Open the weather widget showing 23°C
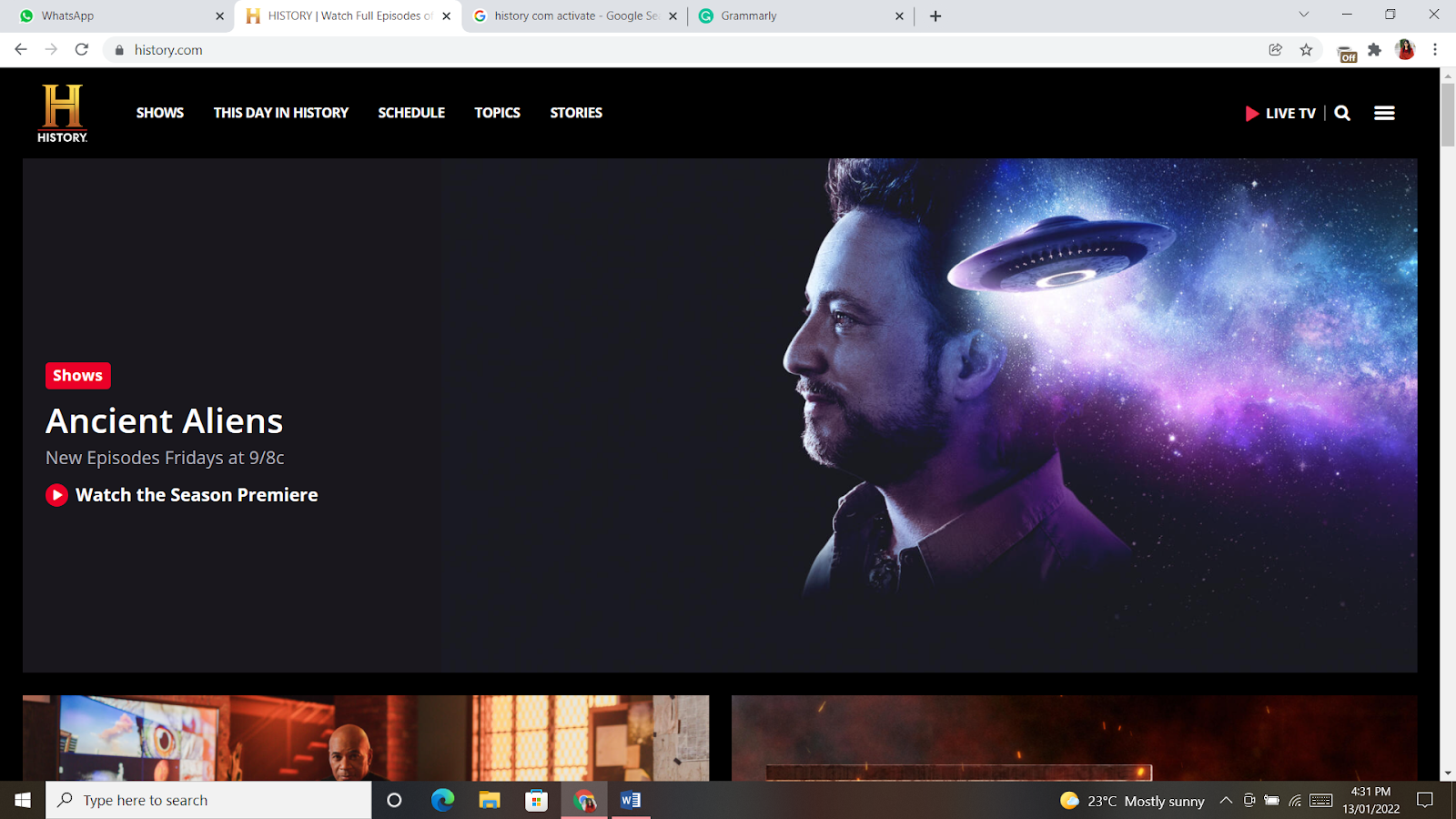Image resolution: width=1456 pixels, height=819 pixels. [x=1132, y=801]
